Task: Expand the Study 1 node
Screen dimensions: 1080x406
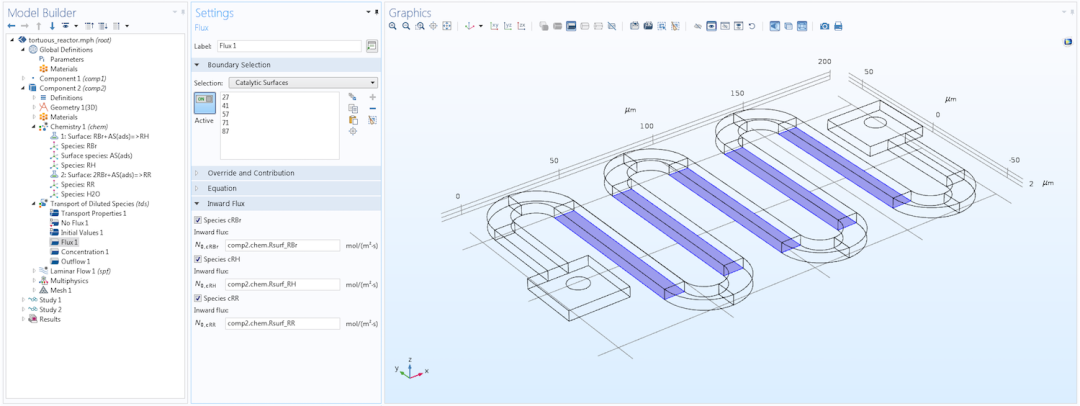Action: (x=24, y=300)
